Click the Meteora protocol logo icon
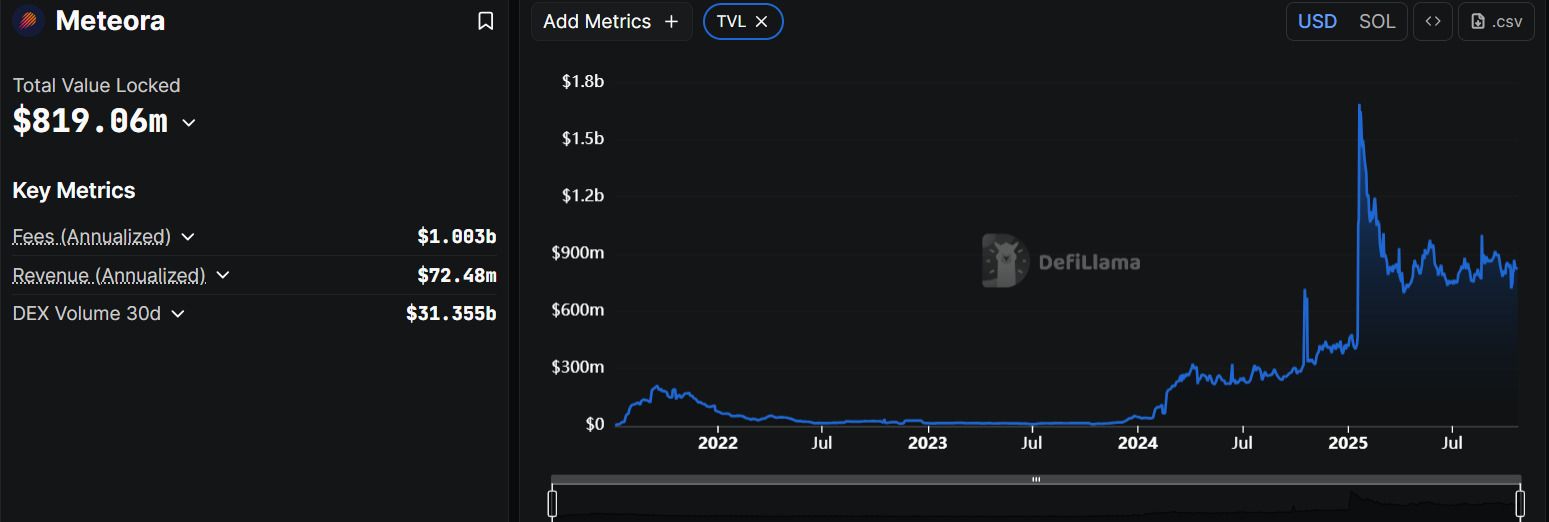Image resolution: width=1549 pixels, height=522 pixels. coord(28,21)
